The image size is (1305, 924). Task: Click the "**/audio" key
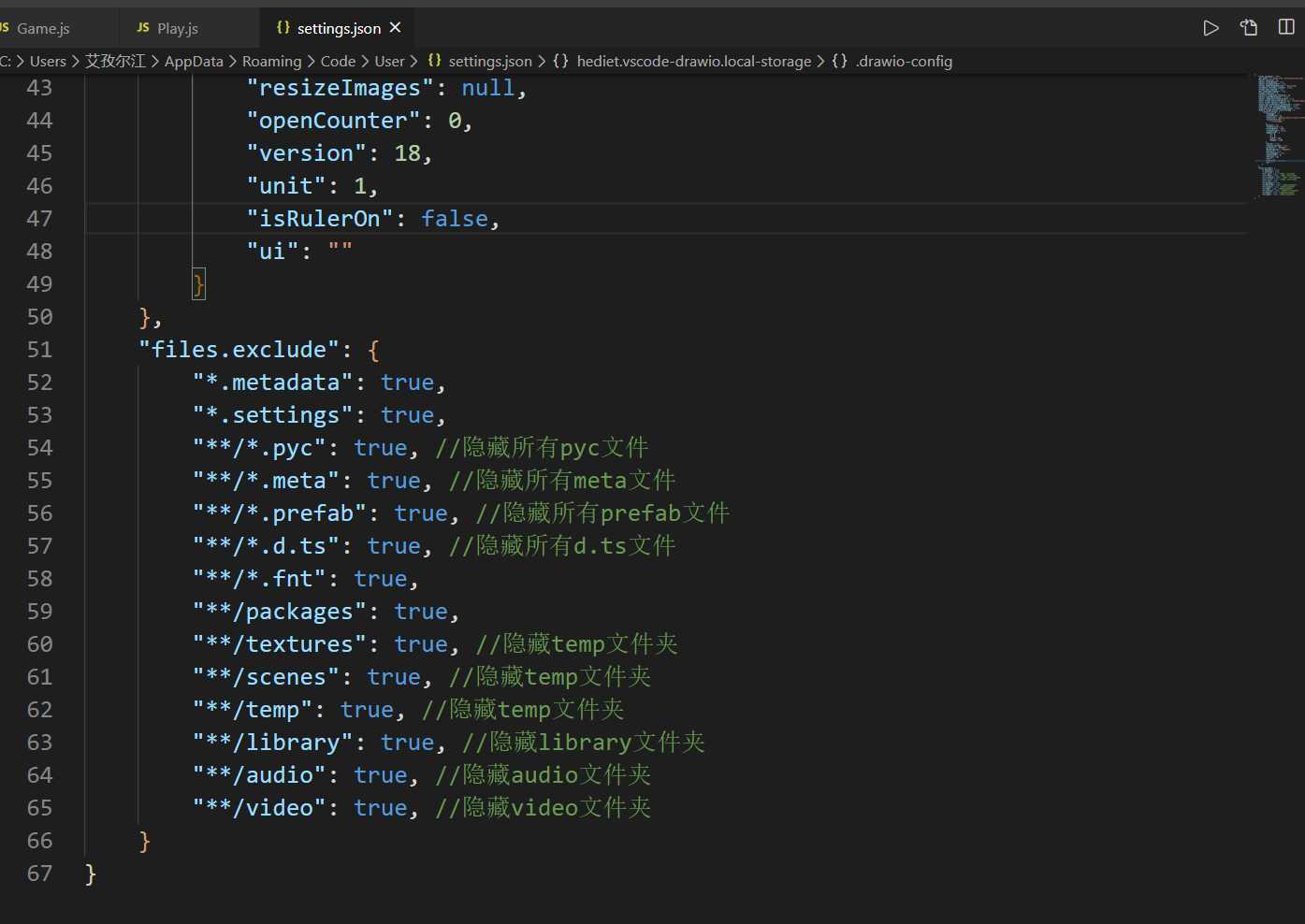pyautogui.click(x=259, y=775)
